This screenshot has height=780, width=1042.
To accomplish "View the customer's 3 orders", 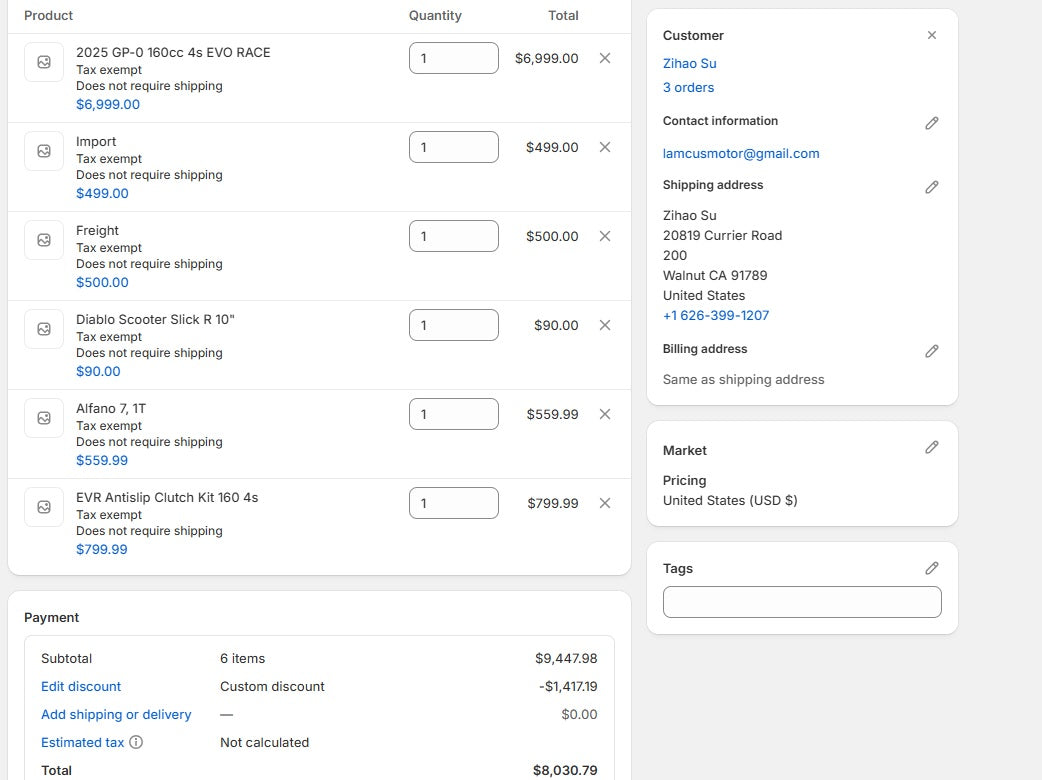I will pos(688,88).
